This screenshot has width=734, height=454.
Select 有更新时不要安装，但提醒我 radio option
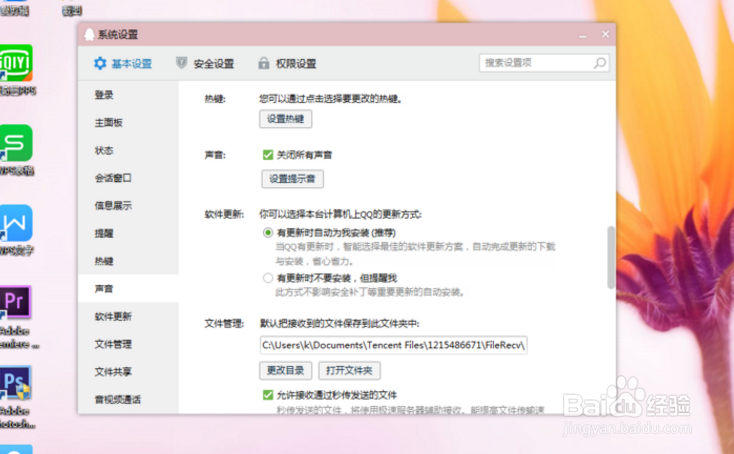[268, 278]
